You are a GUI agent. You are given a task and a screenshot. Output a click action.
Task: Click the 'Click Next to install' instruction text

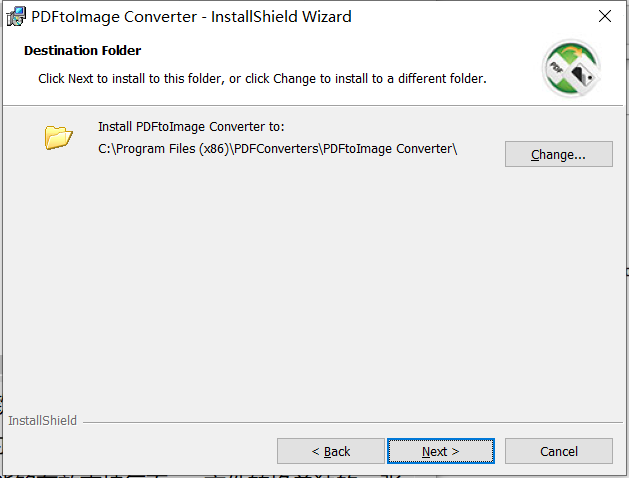(262, 79)
